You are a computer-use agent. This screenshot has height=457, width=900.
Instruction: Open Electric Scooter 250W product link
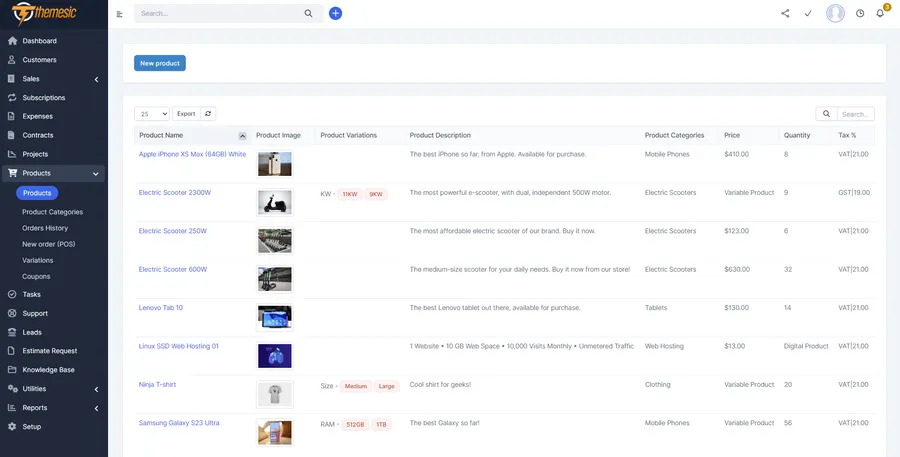click(x=173, y=231)
